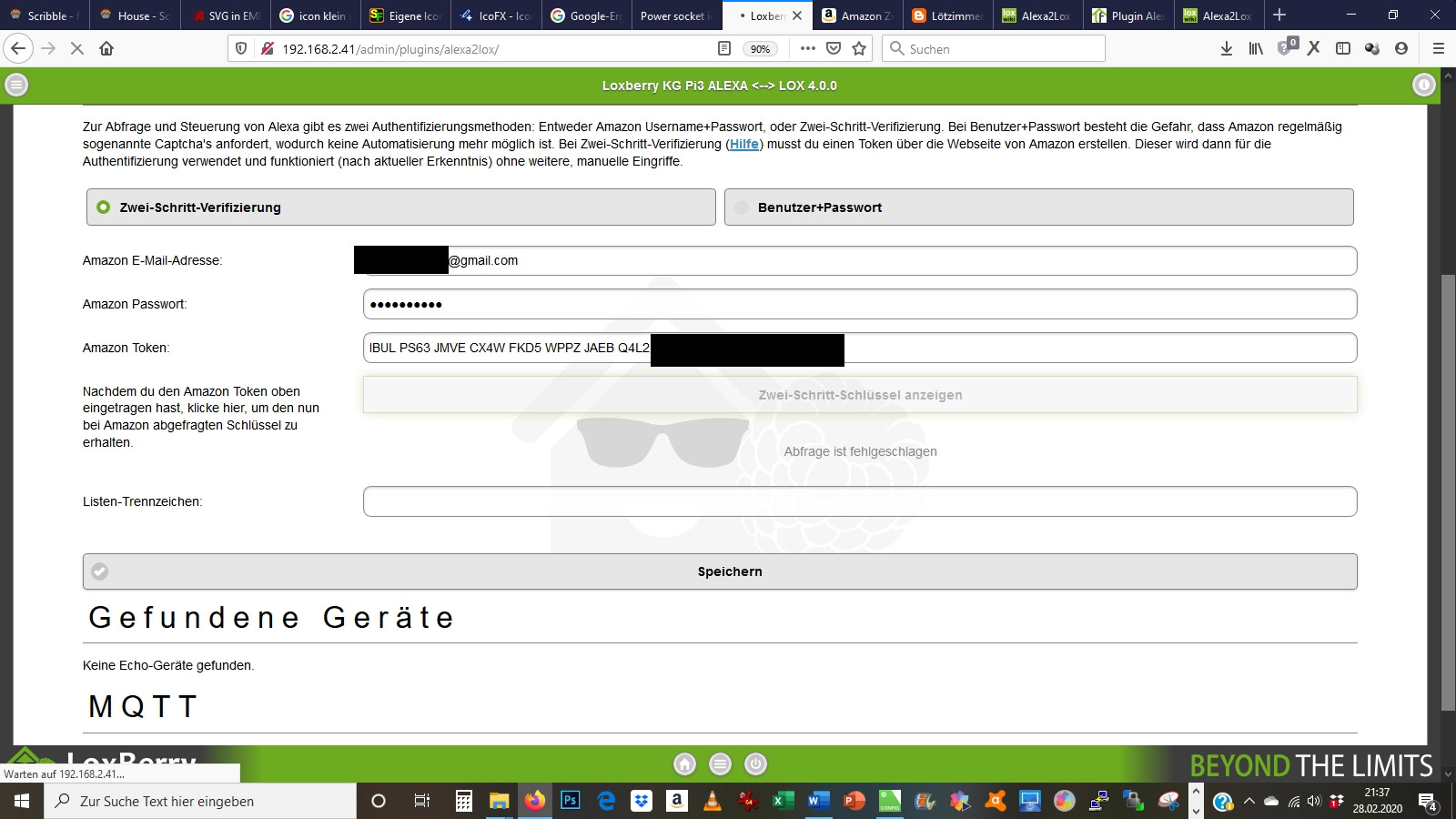Image resolution: width=1456 pixels, height=819 pixels.
Task: Open the Firefox downloads panel
Action: tap(1227, 48)
